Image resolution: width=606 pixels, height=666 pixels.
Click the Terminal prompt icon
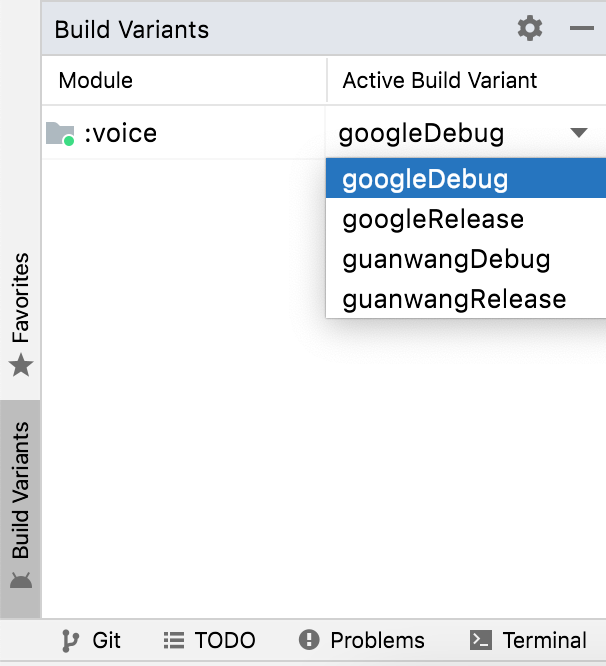point(481,640)
